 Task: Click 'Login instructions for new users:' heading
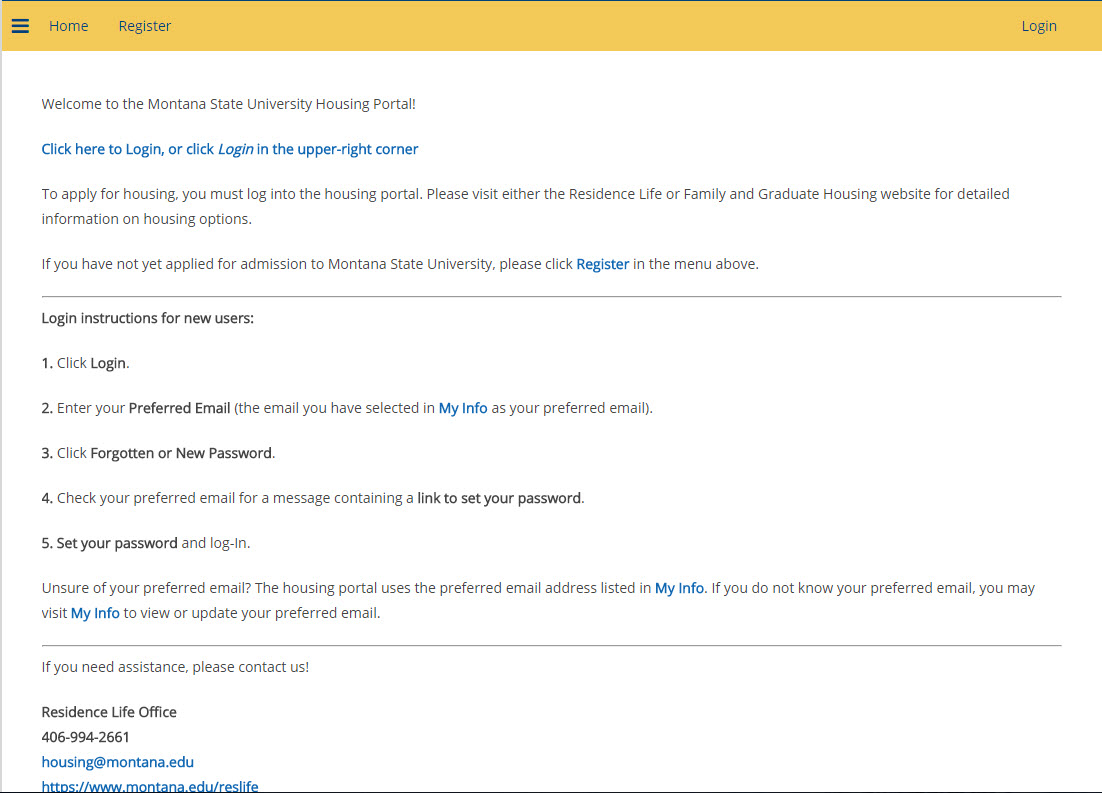tap(148, 318)
